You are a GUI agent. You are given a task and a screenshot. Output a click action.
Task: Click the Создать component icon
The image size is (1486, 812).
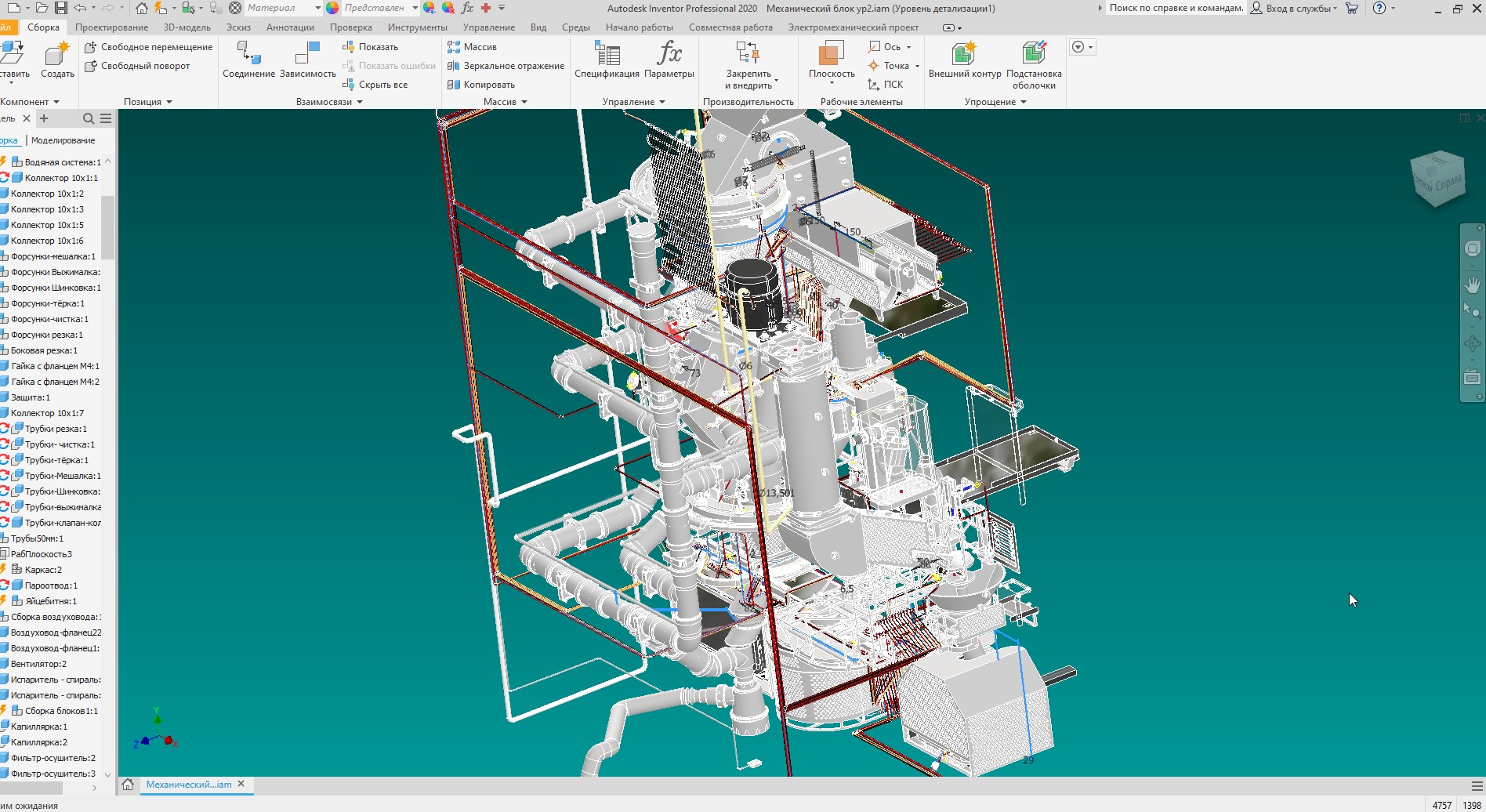pos(57,54)
